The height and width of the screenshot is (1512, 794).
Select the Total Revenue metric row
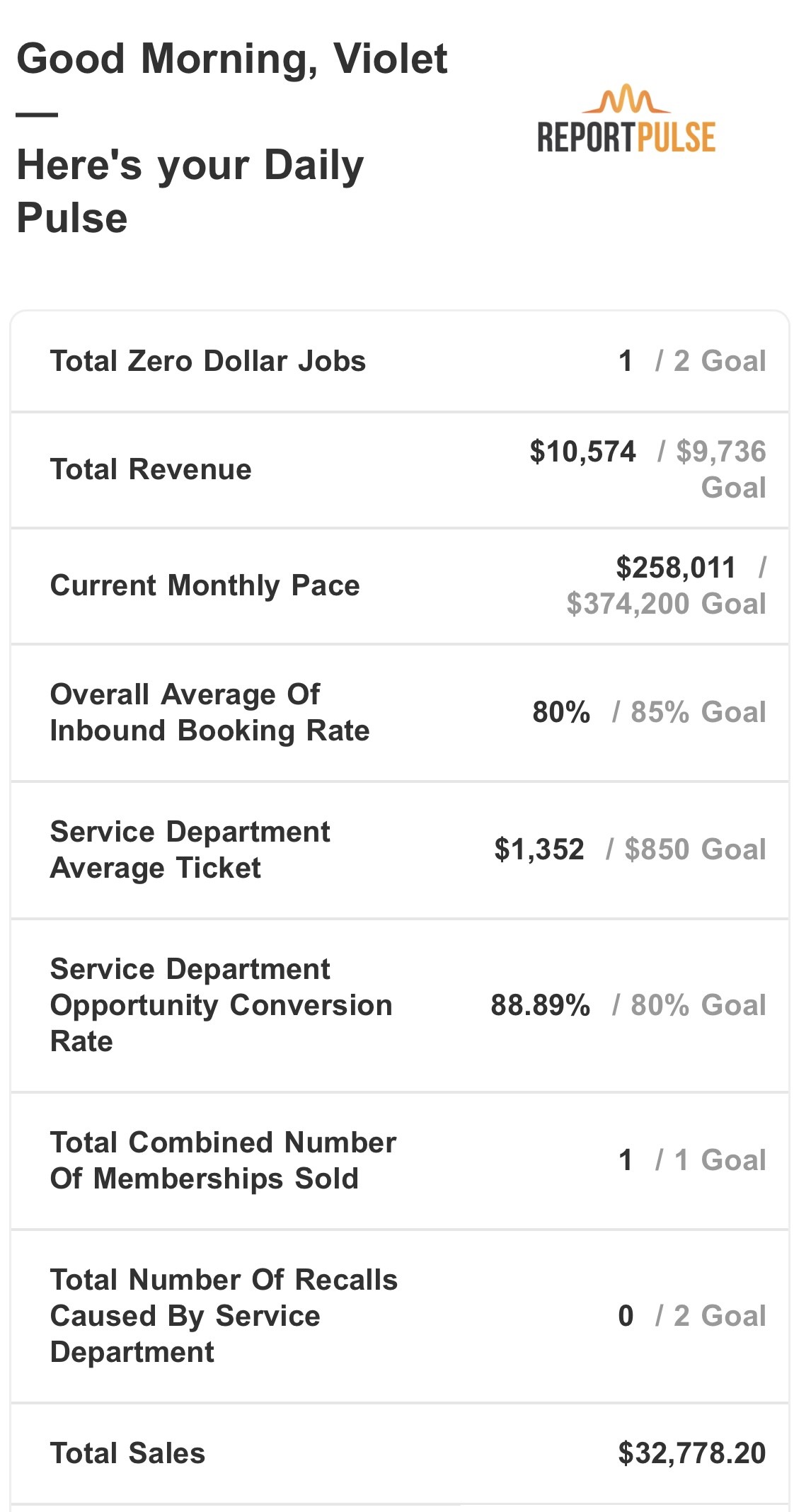pyautogui.click(x=400, y=470)
